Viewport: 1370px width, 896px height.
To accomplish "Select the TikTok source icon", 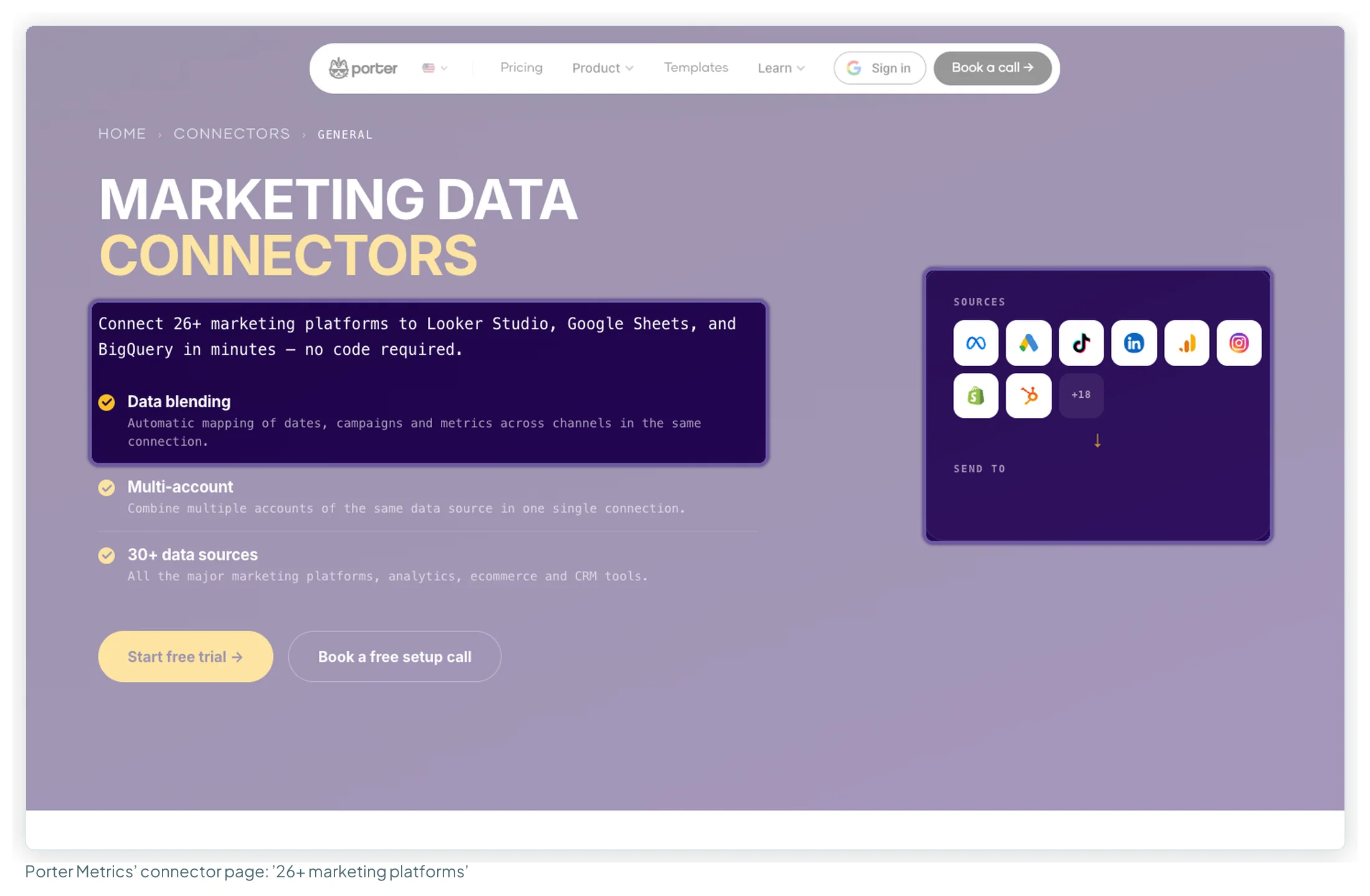I will coord(1081,343).
